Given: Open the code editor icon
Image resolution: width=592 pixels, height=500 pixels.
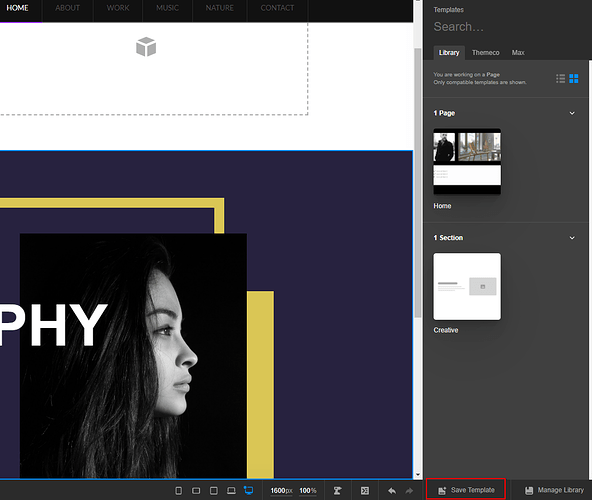Looking at the screenshot, I should click(x=365, y=491).
